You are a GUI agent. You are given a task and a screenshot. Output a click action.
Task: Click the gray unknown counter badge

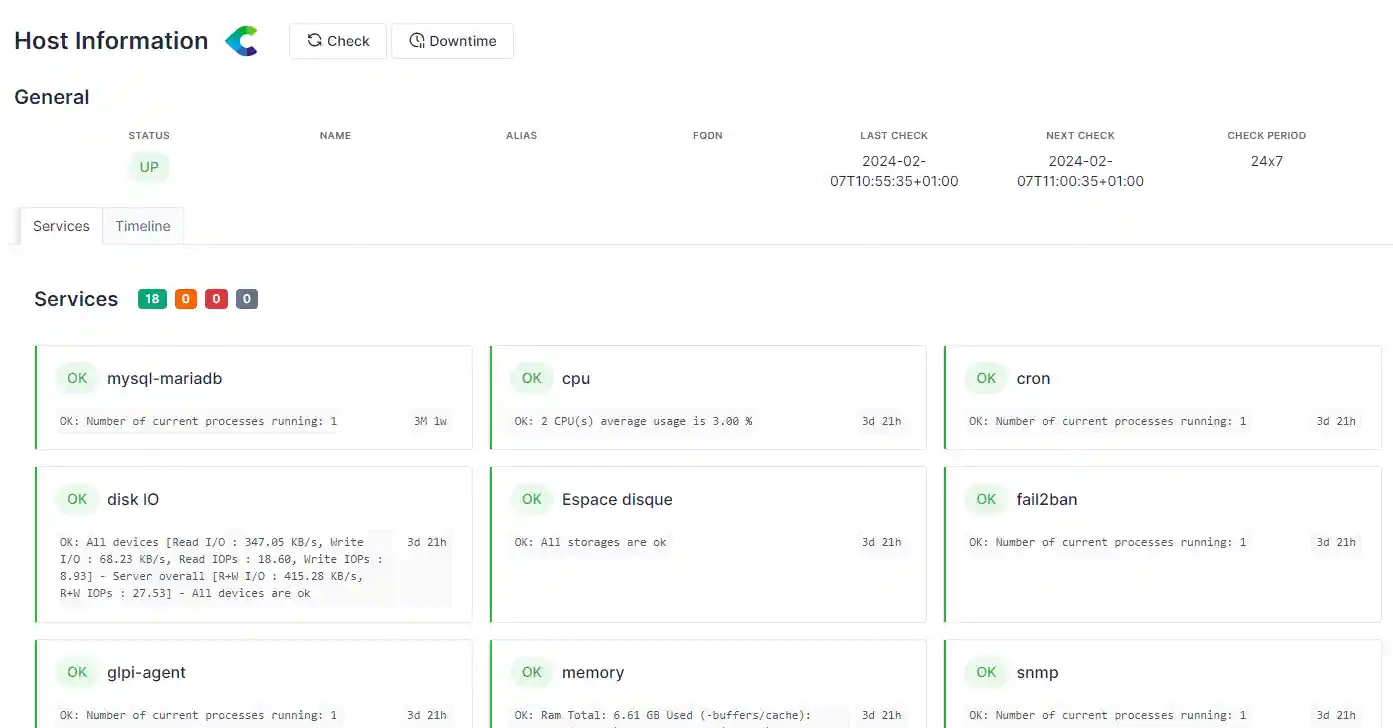click(x=246, y=298)
